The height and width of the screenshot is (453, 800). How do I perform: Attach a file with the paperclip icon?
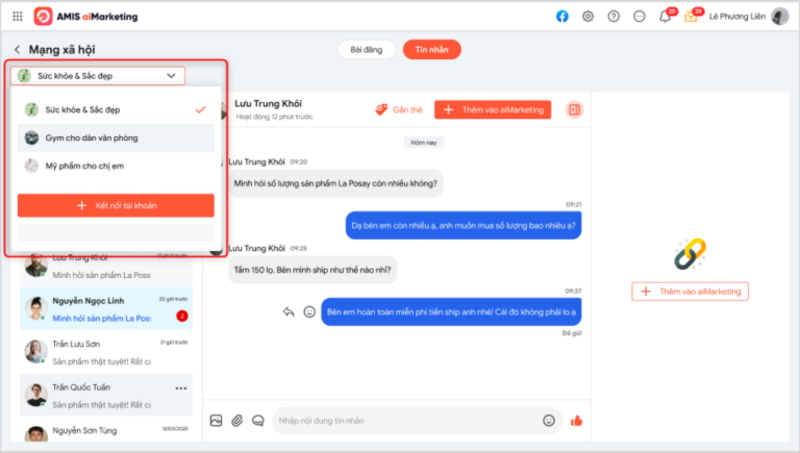click(x=237, y=421)
